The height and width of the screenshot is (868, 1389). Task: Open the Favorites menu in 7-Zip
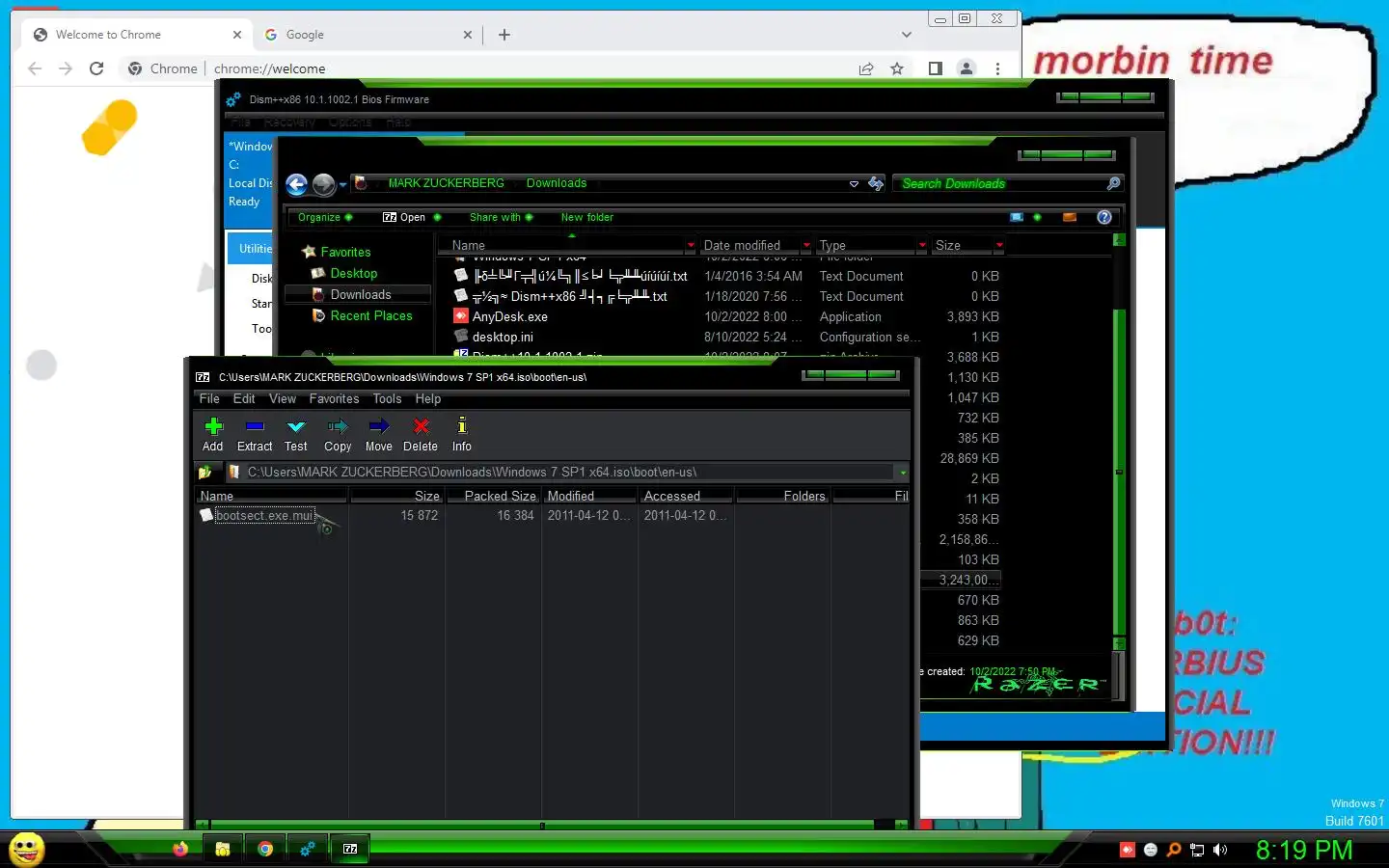point(334,398)
